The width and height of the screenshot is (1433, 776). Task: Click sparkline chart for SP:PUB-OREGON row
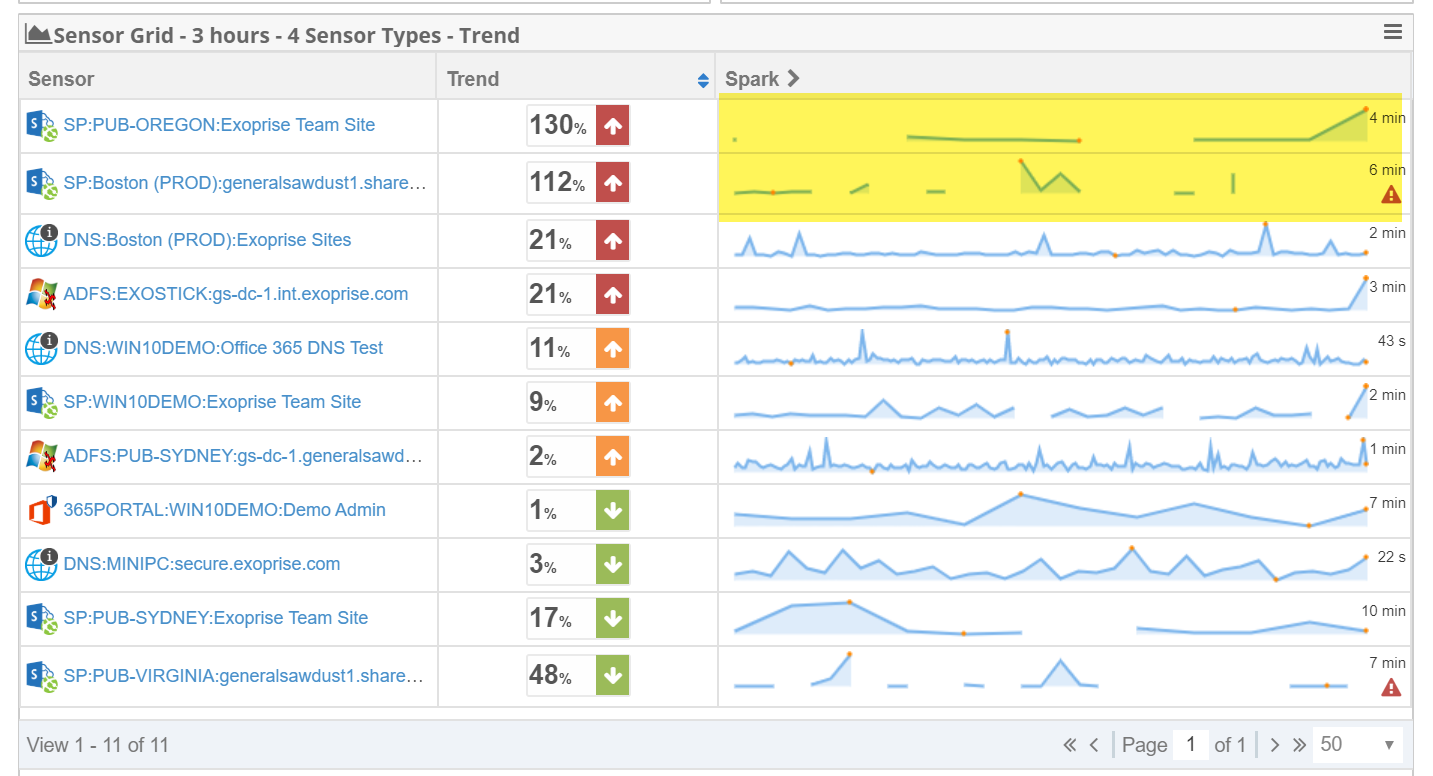[1050, 126]
